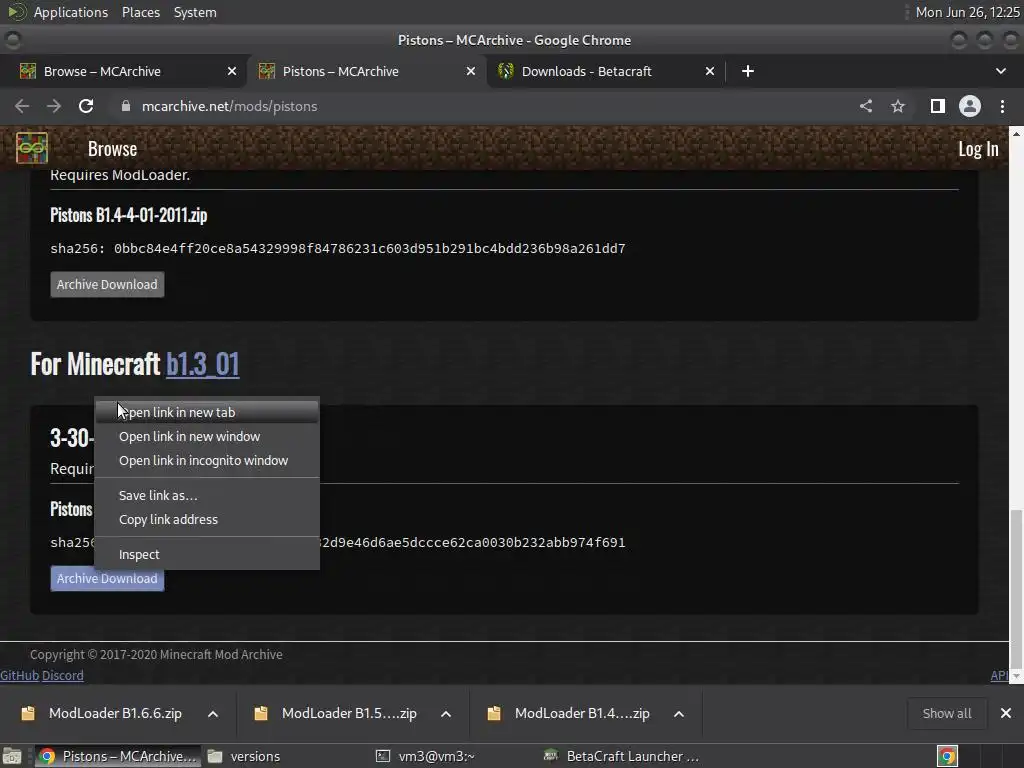Viewport: 1024px width, 768px height.
Task: Go back to the previous page
Action: pos(22,106)
